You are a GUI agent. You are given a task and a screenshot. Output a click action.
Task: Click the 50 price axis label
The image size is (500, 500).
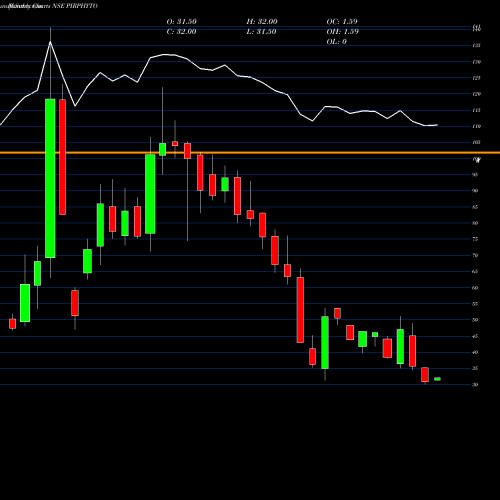click(x=475, y=320)
